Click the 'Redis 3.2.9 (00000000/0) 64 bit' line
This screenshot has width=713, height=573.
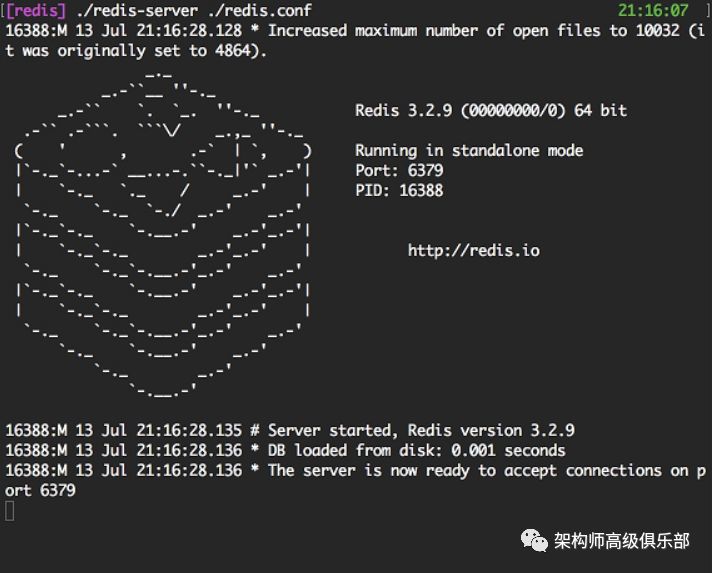(491, 111)
